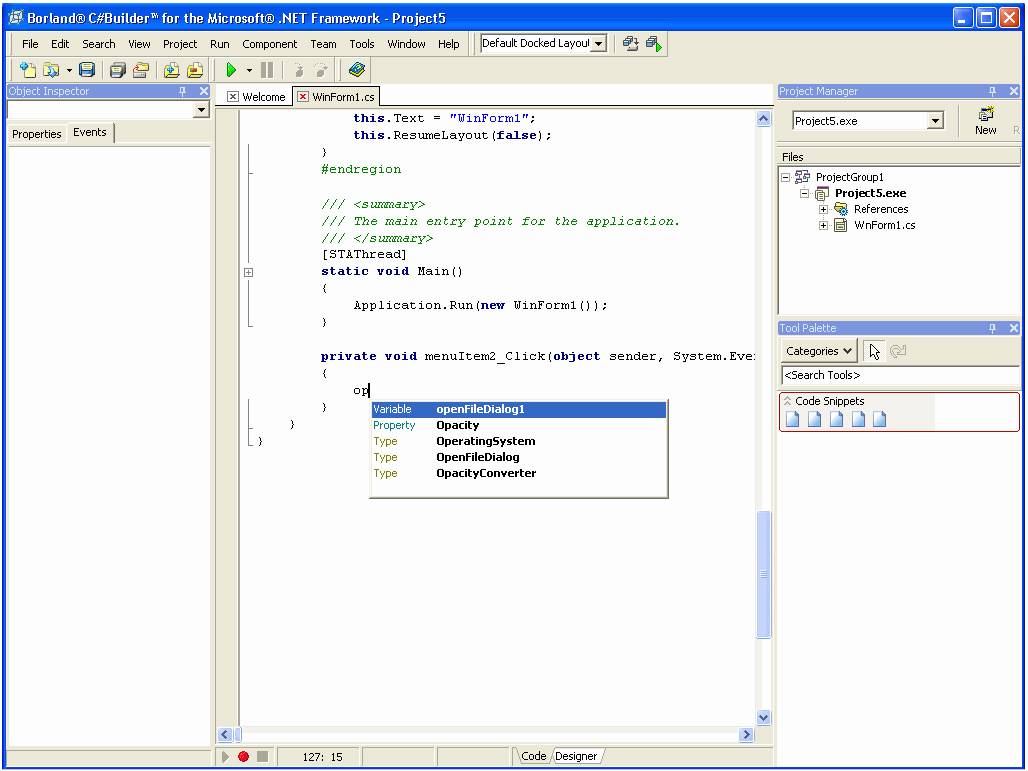Image resolution: width=1028 pixels, height=771 pixels.
Task: Switch to the Properties tab in Object Inspector
Action: point(37,134)
